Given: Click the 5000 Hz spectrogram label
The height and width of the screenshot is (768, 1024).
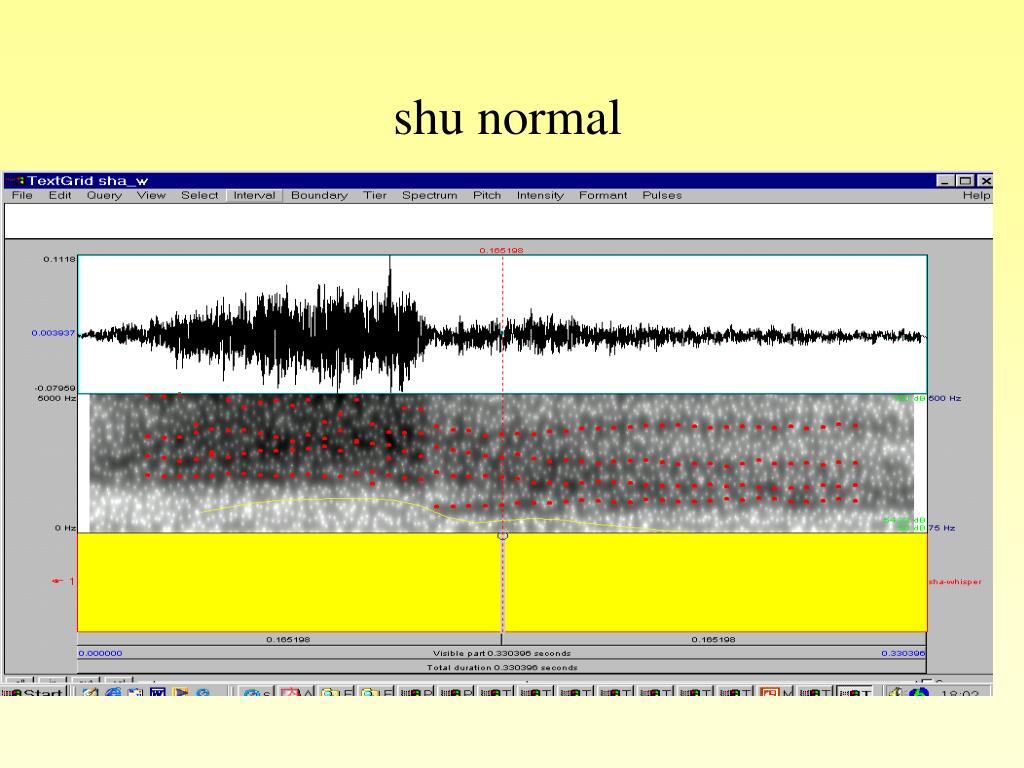Looking at the screenshot, I should [57, 398].
